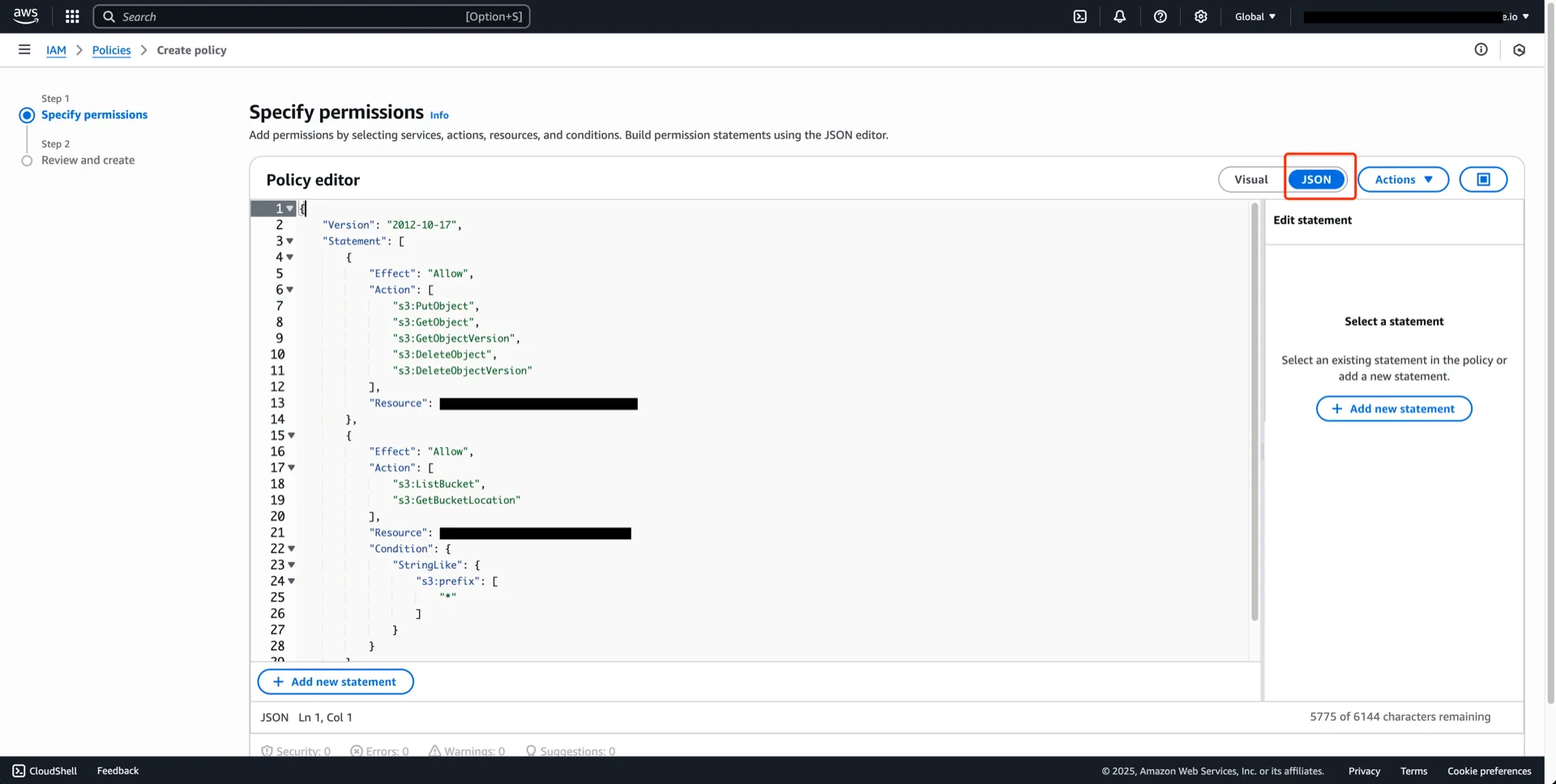
Task: Open the services grid menu
Action: click(72, 16)
